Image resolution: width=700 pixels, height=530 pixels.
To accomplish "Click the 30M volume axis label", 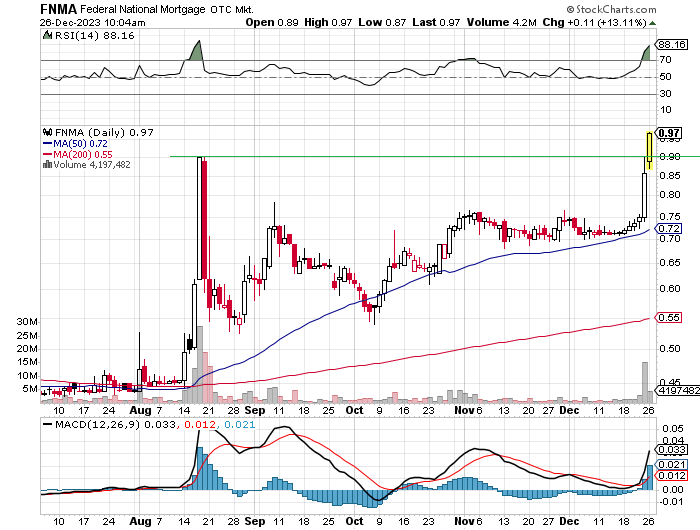I will [x=27, y=322].
